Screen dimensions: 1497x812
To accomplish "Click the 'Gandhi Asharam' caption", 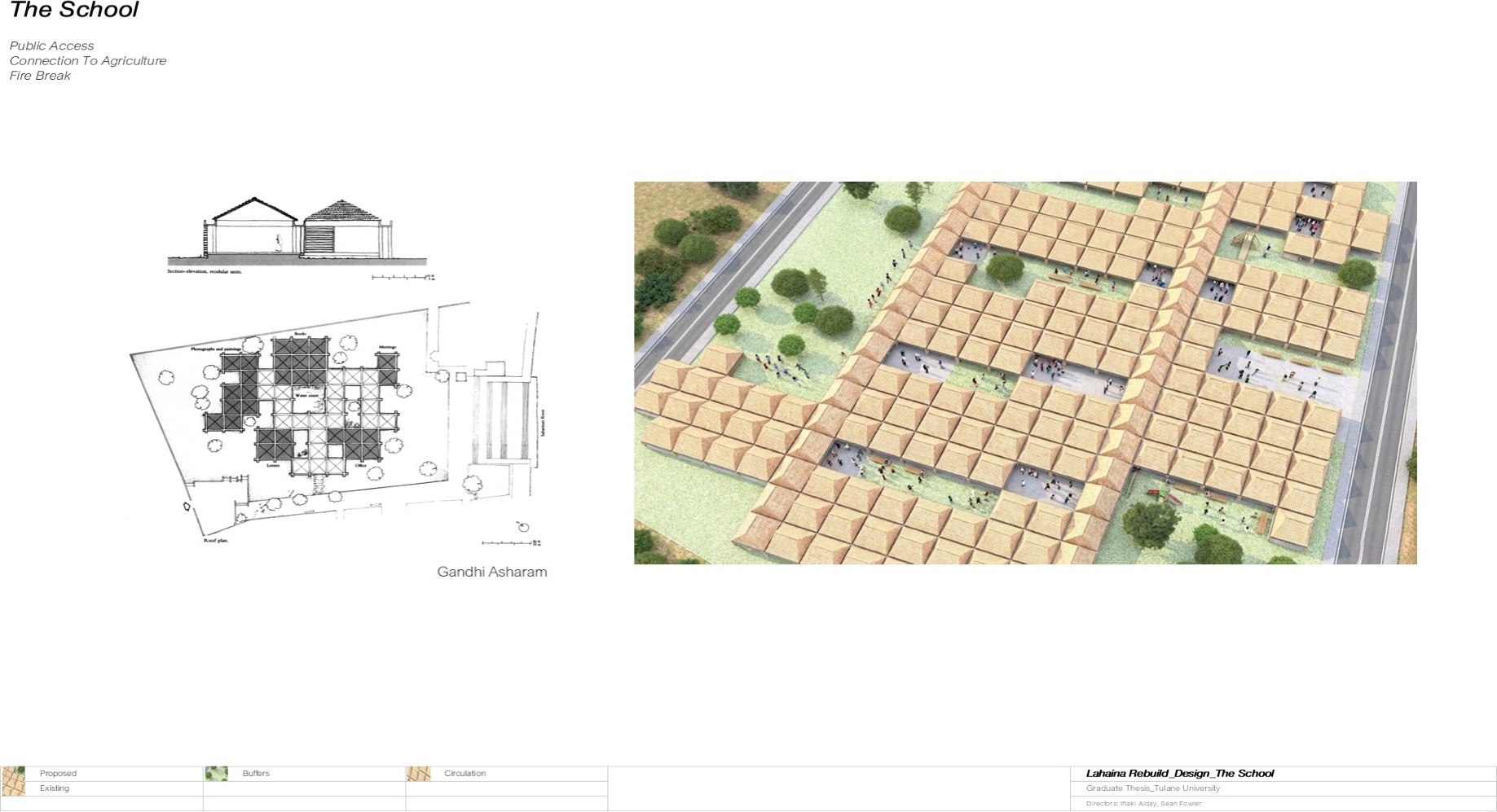I will click(492, 571).
